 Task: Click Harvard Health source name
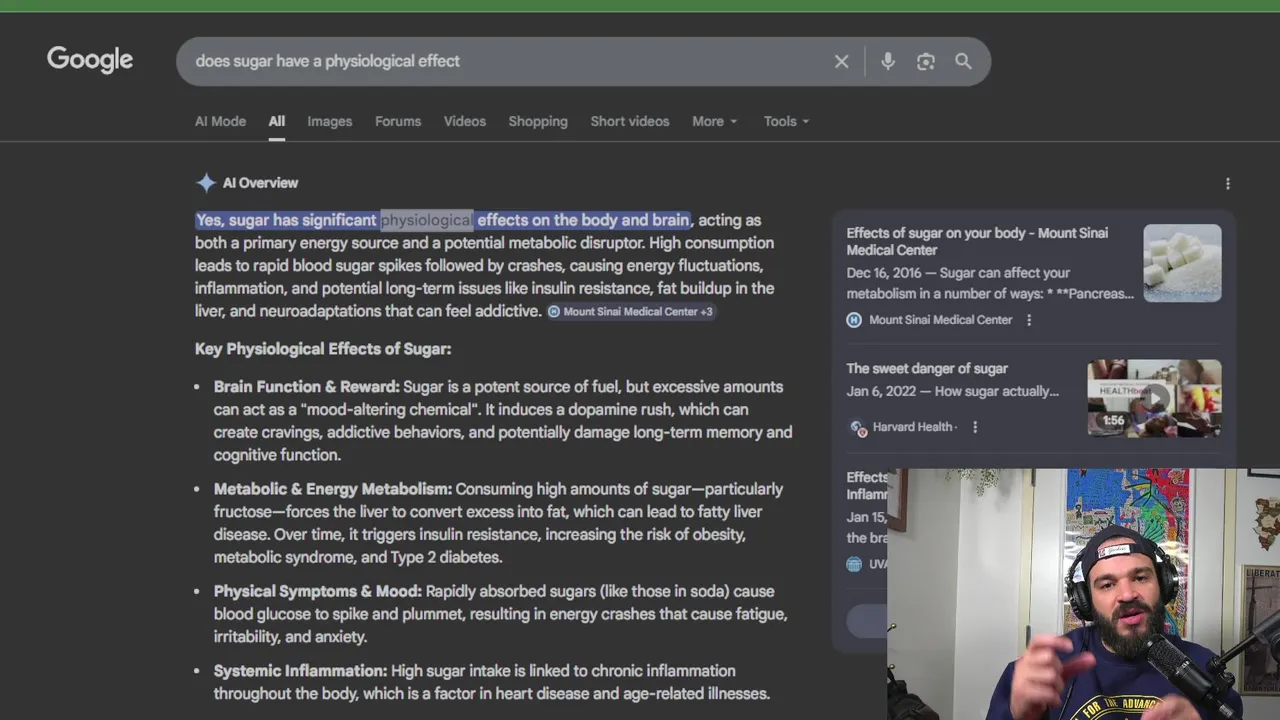pos(912,427)
